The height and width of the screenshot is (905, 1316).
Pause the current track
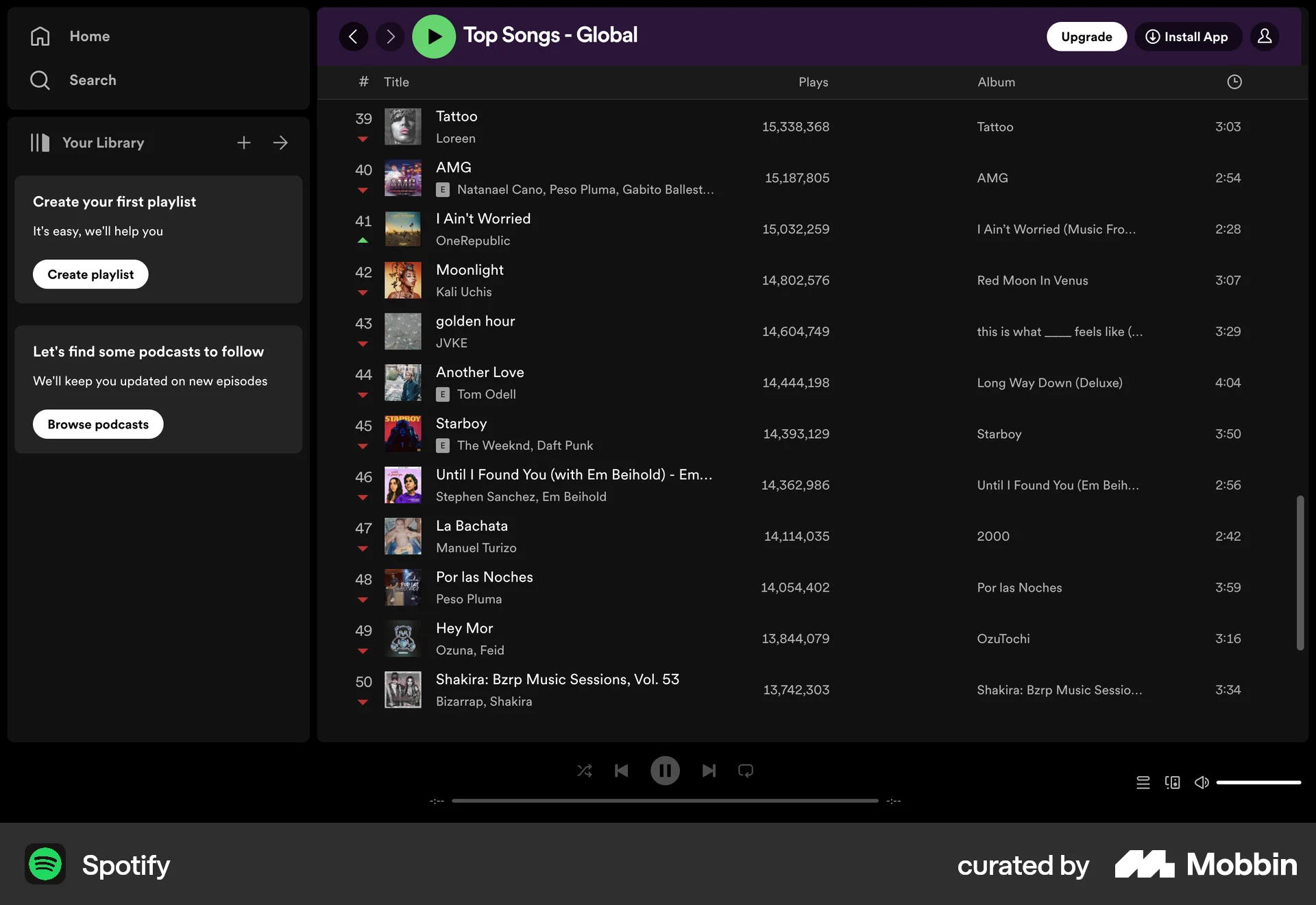[665, 771]
